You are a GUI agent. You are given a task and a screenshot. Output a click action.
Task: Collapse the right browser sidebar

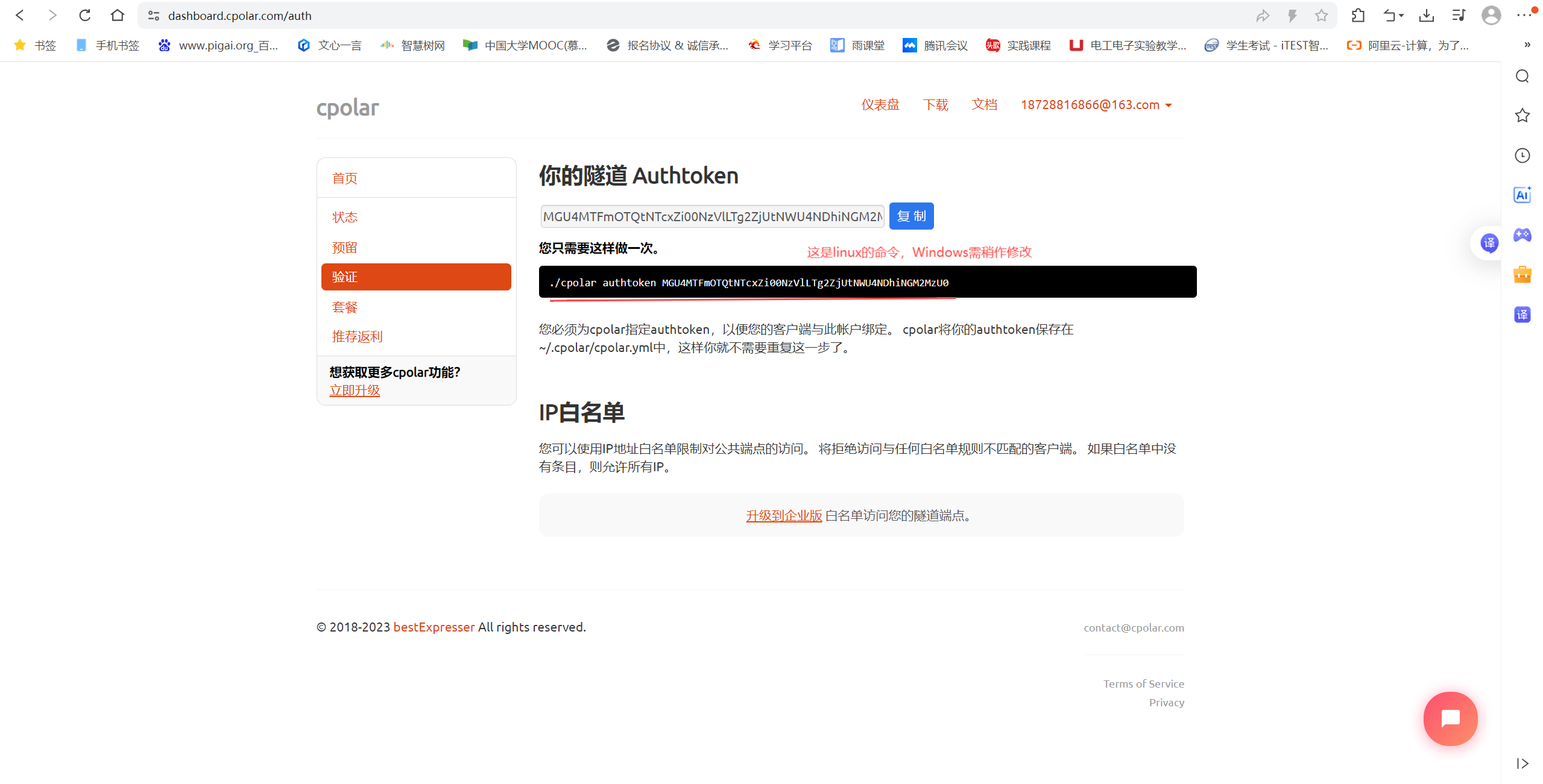point(1522,764)
